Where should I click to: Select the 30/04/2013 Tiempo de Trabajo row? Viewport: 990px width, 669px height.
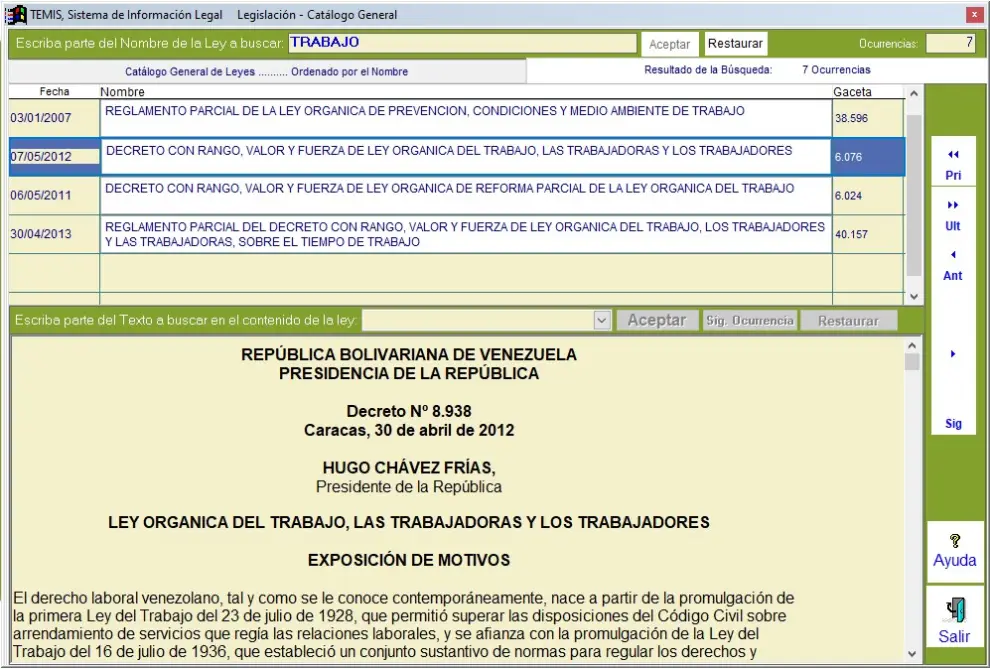pyautogui.click(x=465, y=235)
